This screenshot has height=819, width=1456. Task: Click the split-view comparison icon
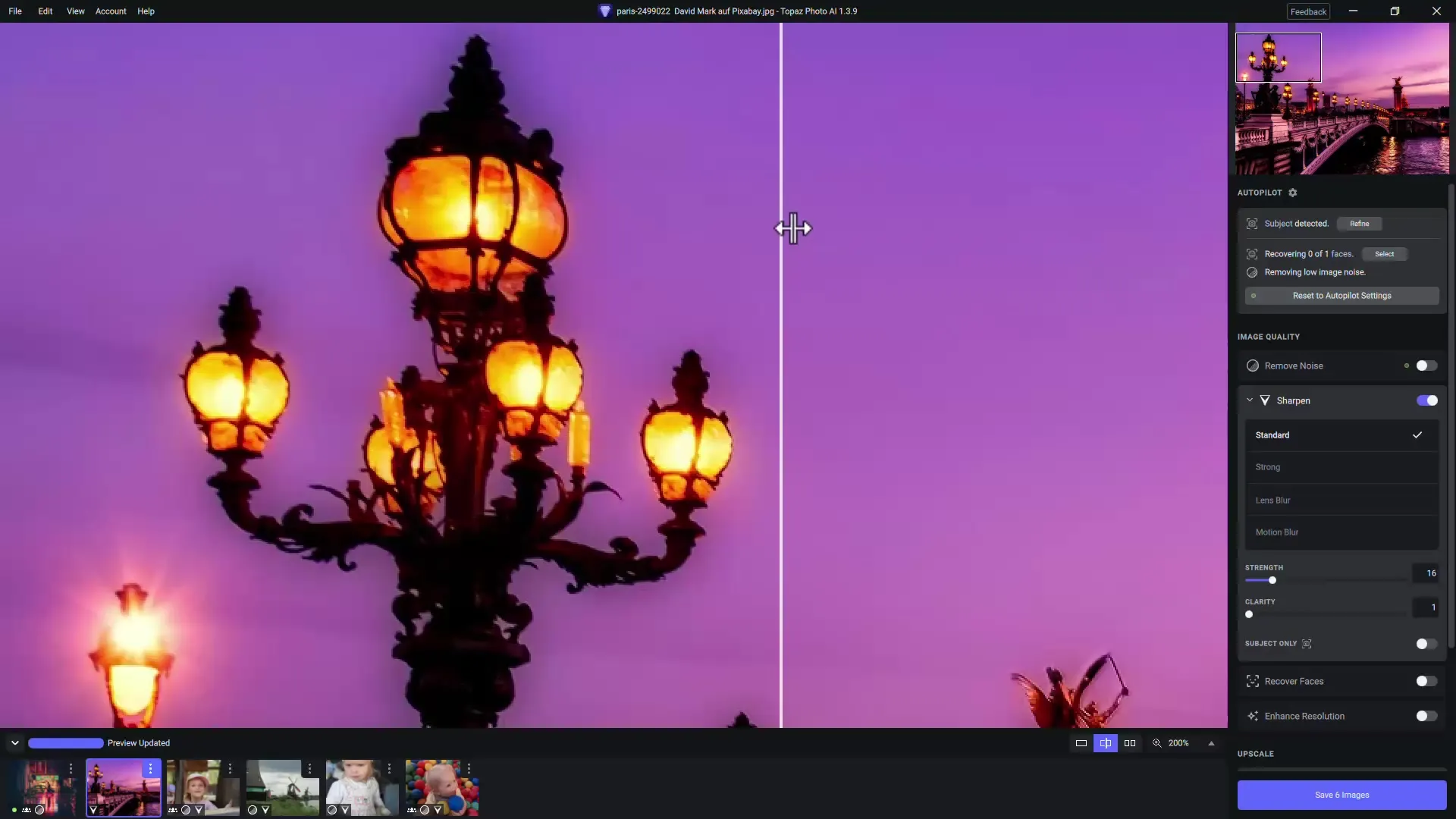(x=1105, y=742)
